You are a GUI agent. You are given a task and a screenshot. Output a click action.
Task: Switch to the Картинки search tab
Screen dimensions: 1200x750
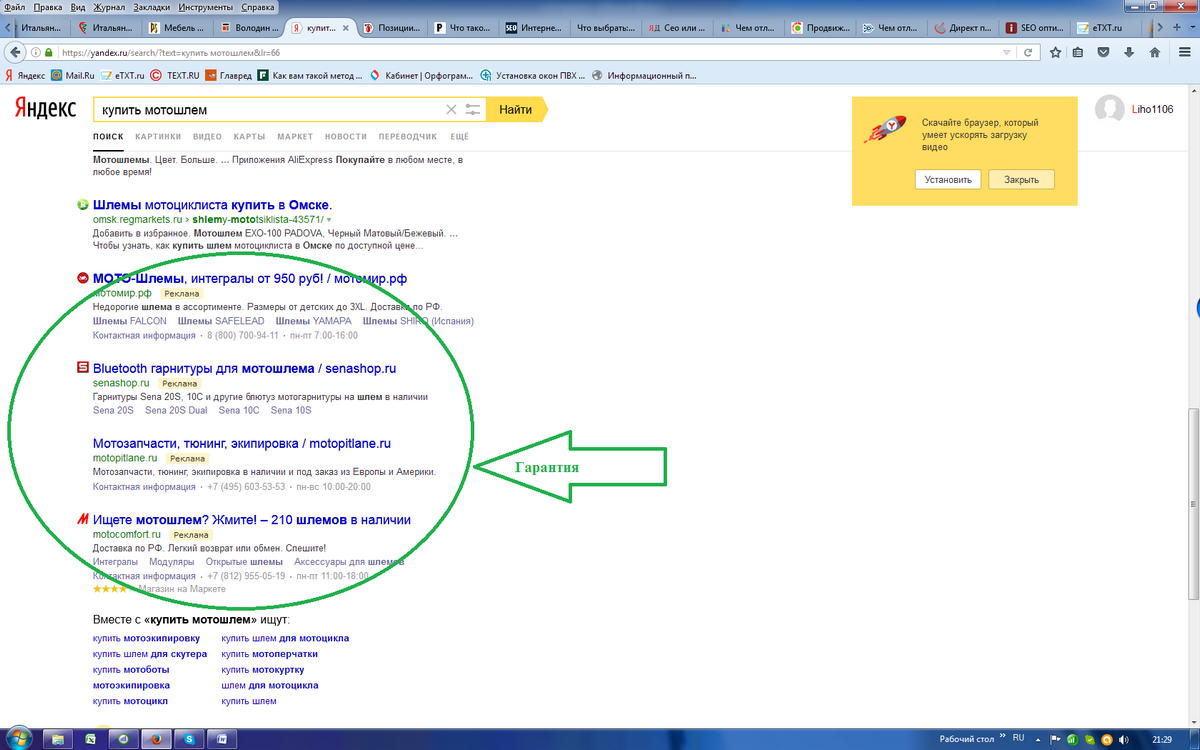click(x=158, y=136)
